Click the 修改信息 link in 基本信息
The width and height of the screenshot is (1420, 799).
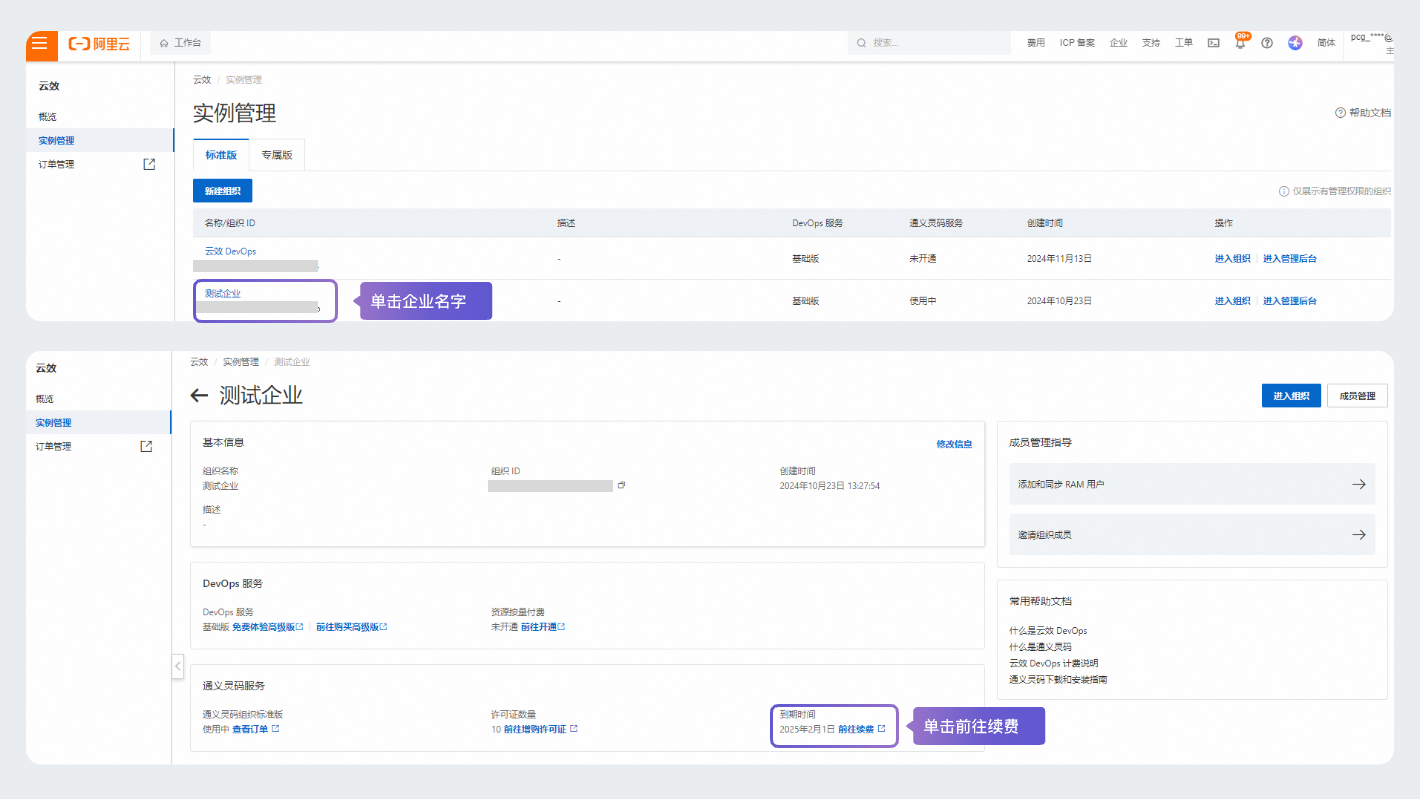coord(954,444)
